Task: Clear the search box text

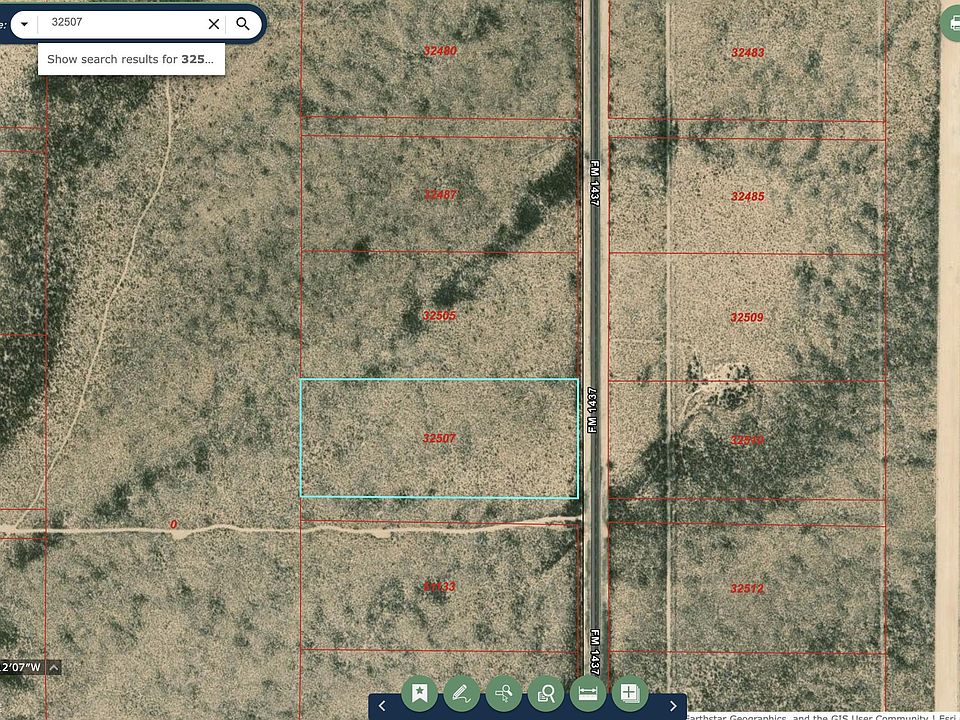Action: point(214,24)
